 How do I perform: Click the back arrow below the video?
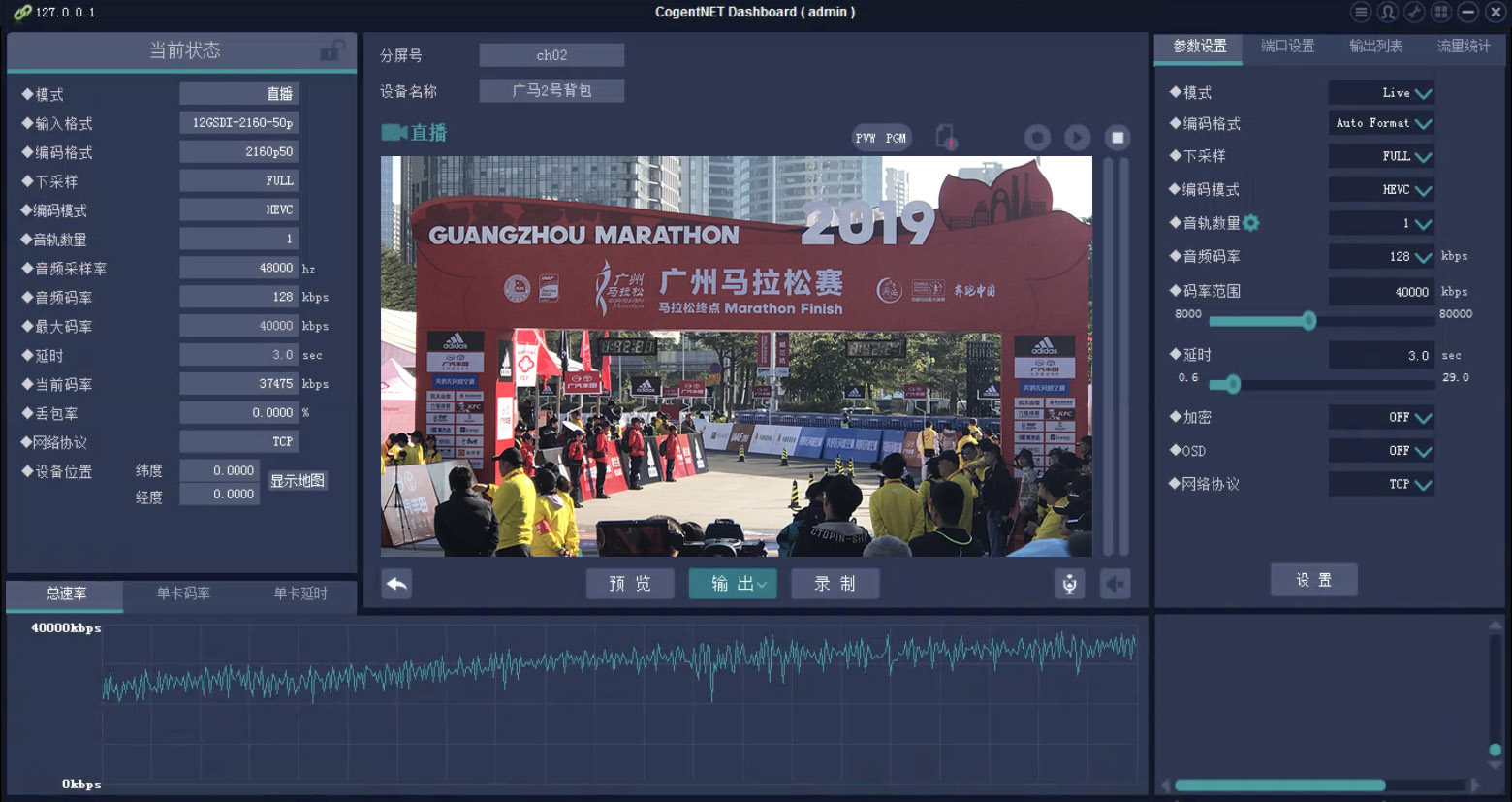pyautogui.click(x=396, y=584)
